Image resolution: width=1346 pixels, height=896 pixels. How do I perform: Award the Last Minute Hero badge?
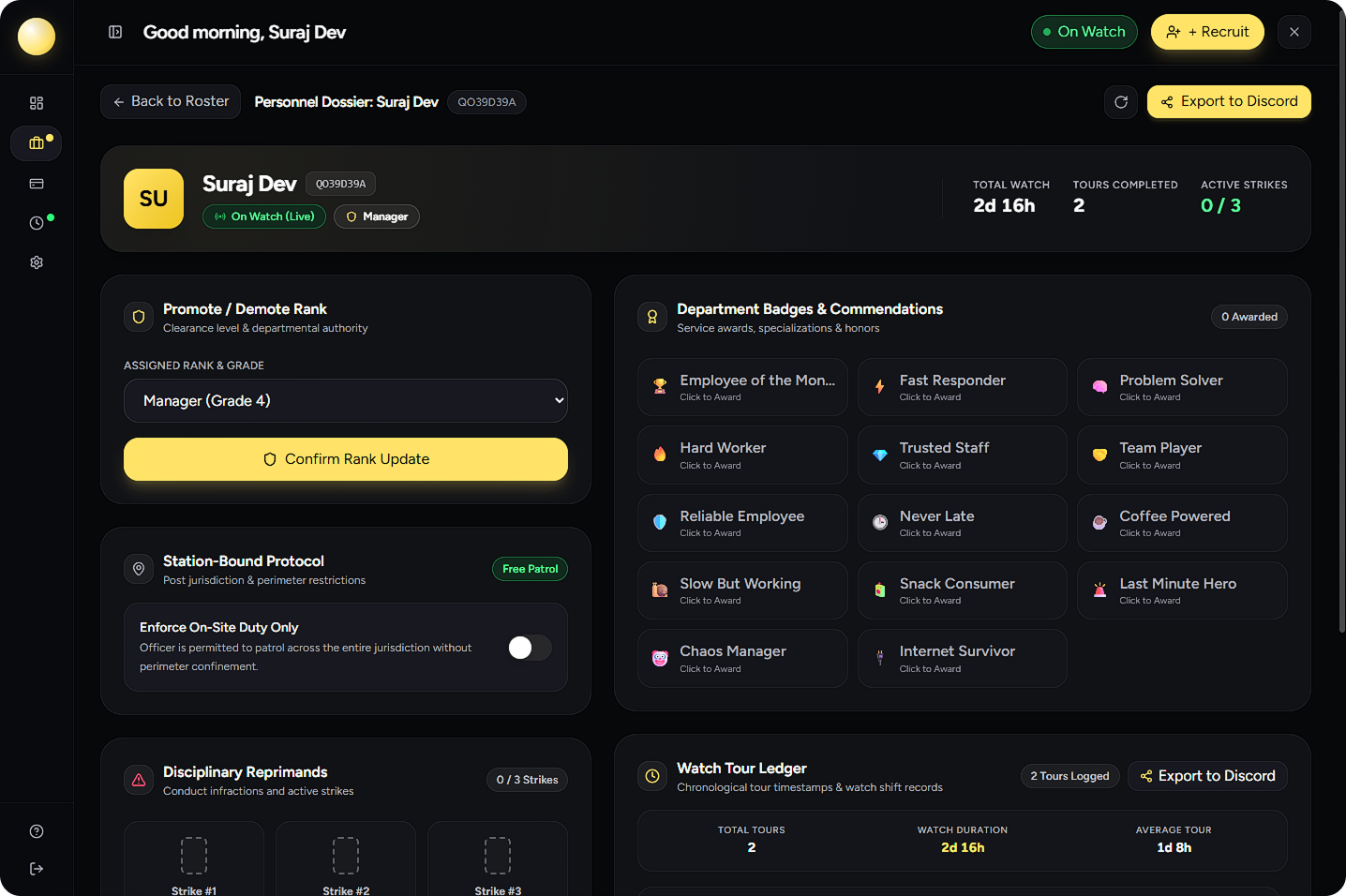click(1182, 590)
